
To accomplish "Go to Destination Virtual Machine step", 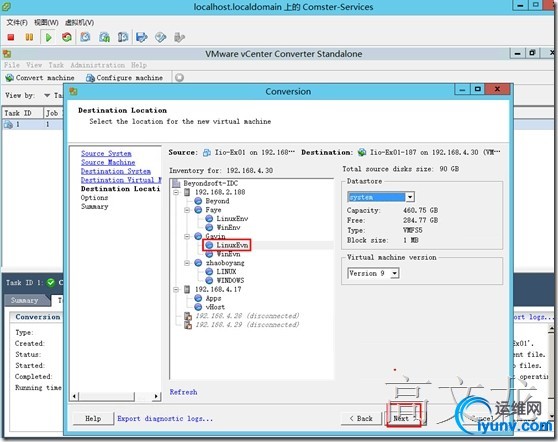I will tap(121, 180).
